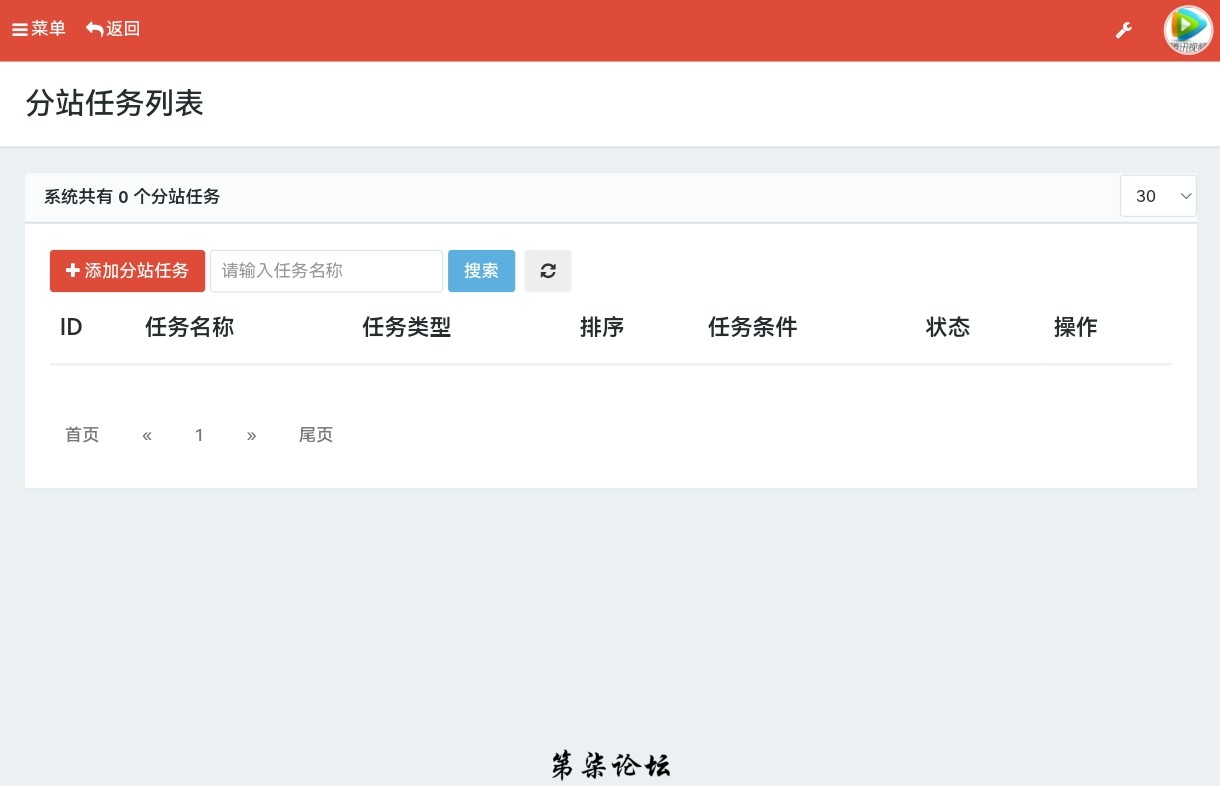Select page 1 in the pagination
This screenshot has height=786, width=1220.
tap(199, 435)
